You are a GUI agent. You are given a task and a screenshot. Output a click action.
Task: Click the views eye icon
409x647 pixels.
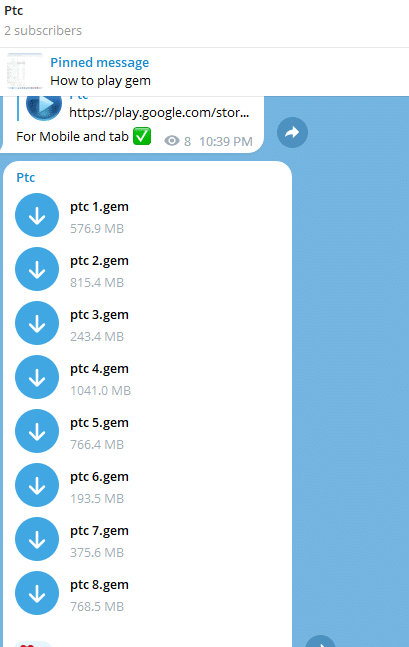pyautogui.click(x=172, y=141)
